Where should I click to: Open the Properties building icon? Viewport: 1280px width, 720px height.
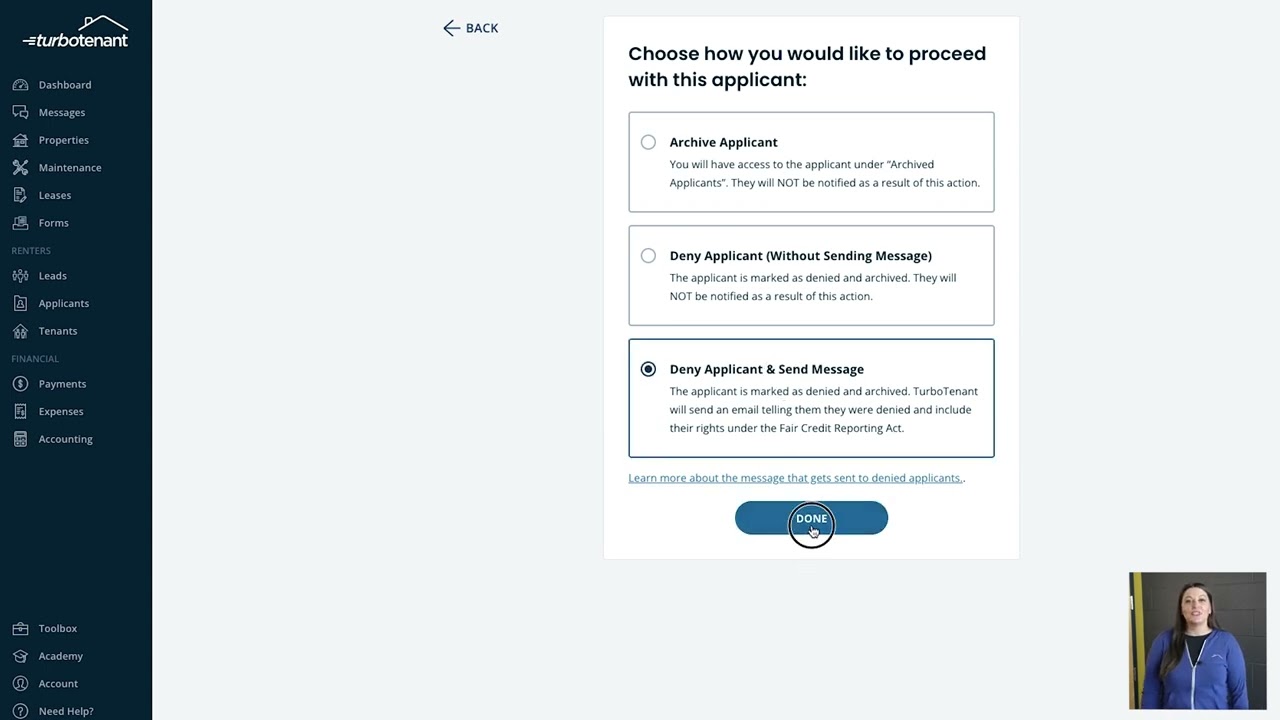point(20,140)
